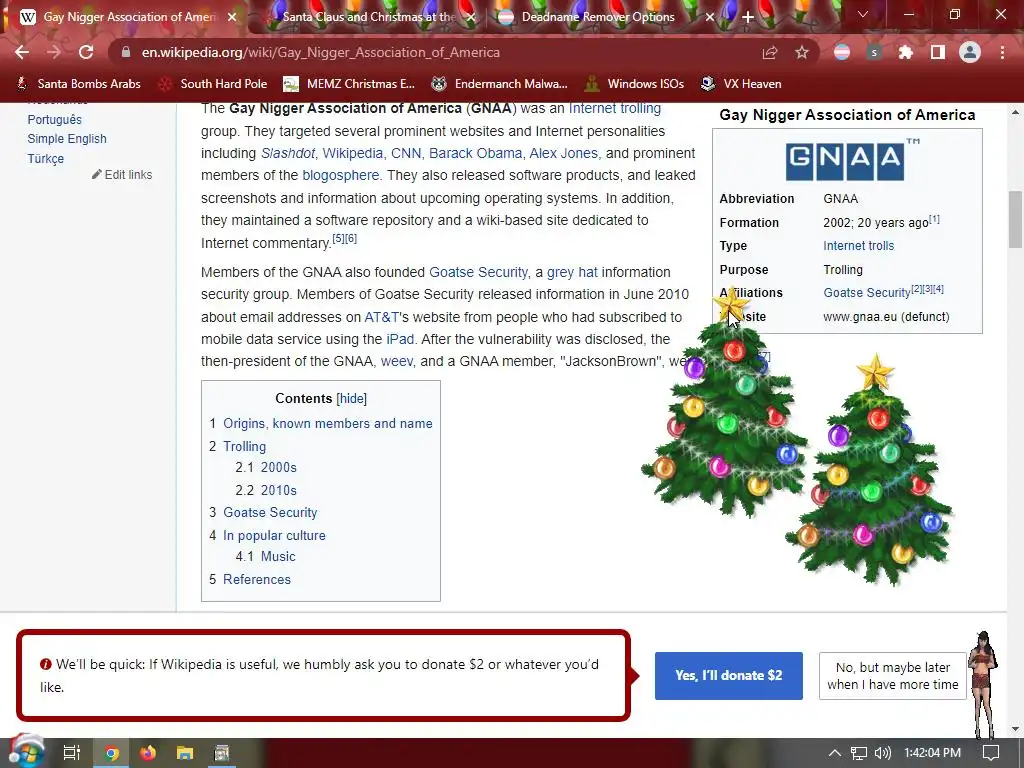Viewport: 1024px width, 768px height.
Task: Hide the Contents box
Action: tap(351, 398)
